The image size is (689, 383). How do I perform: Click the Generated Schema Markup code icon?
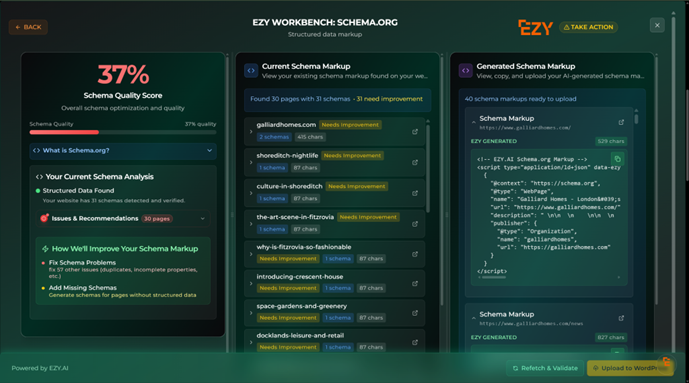click(465, 70)
